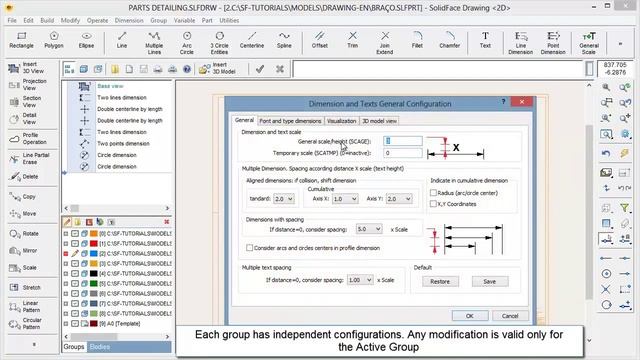Open Dimensions with spacing 5.0 dropdown
Image resolution: width=640 pixels, height=360 pixels.
pyautogui.click(x=369, y=229)
